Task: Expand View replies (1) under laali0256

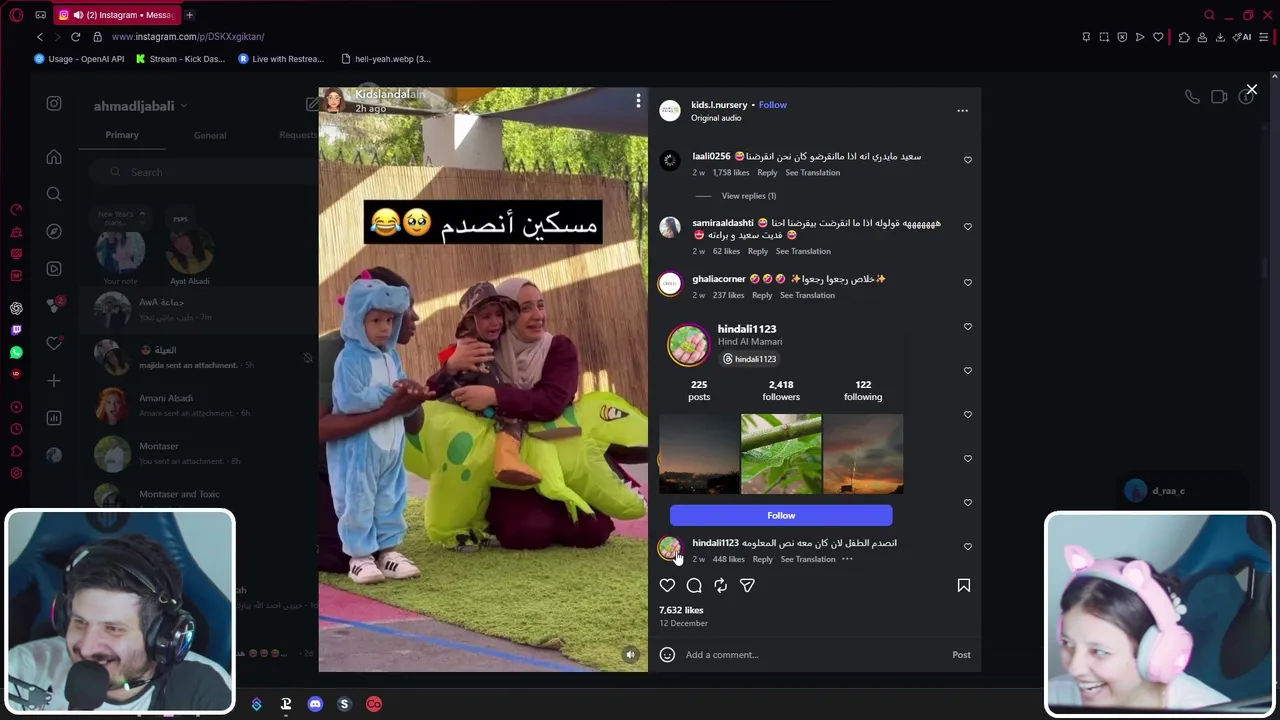Action: pyautogui.click(x=748, y=196)
